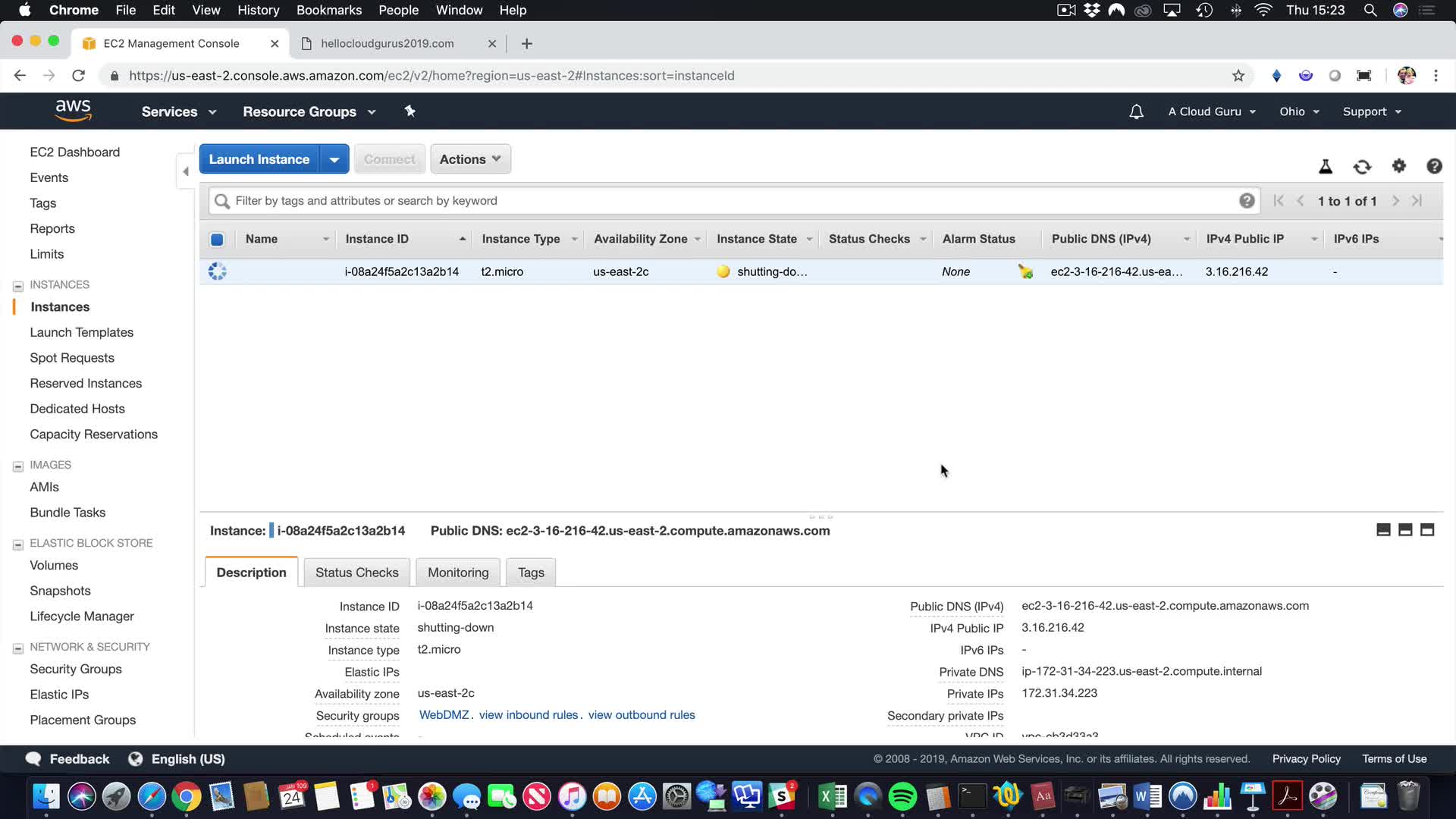Open the WebDMZ security group link
Image resolution: width=1456 pixels, height=819 pixels.
(444, 715)
